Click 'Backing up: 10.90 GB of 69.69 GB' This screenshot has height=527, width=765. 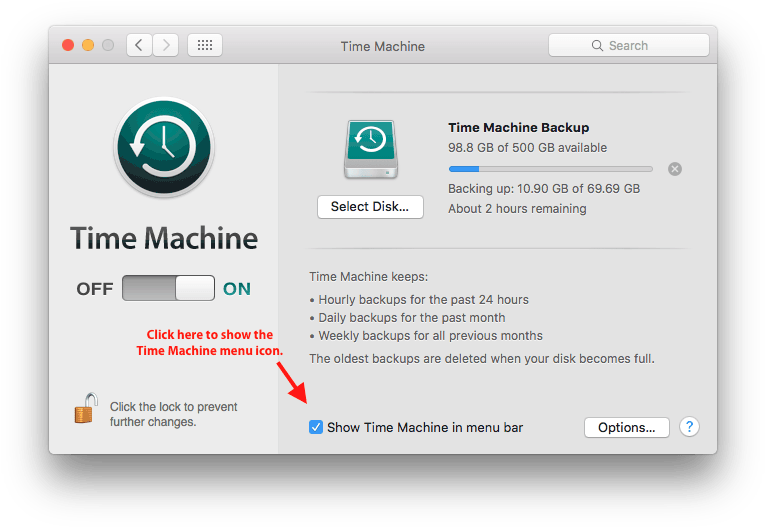tap(544, 189)
